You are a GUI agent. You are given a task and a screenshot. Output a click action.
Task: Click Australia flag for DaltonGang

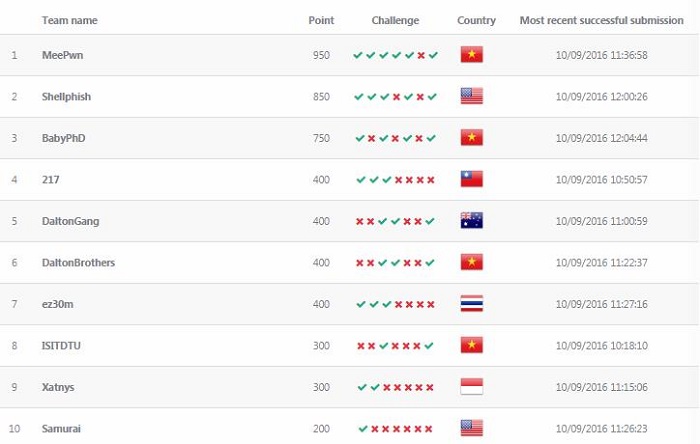[471, 220]
